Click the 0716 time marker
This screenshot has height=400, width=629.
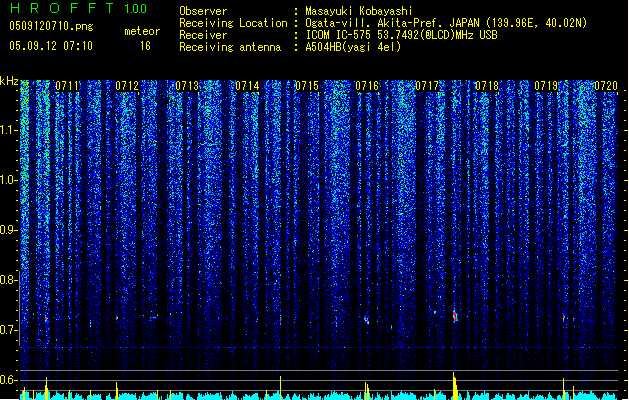367,86
